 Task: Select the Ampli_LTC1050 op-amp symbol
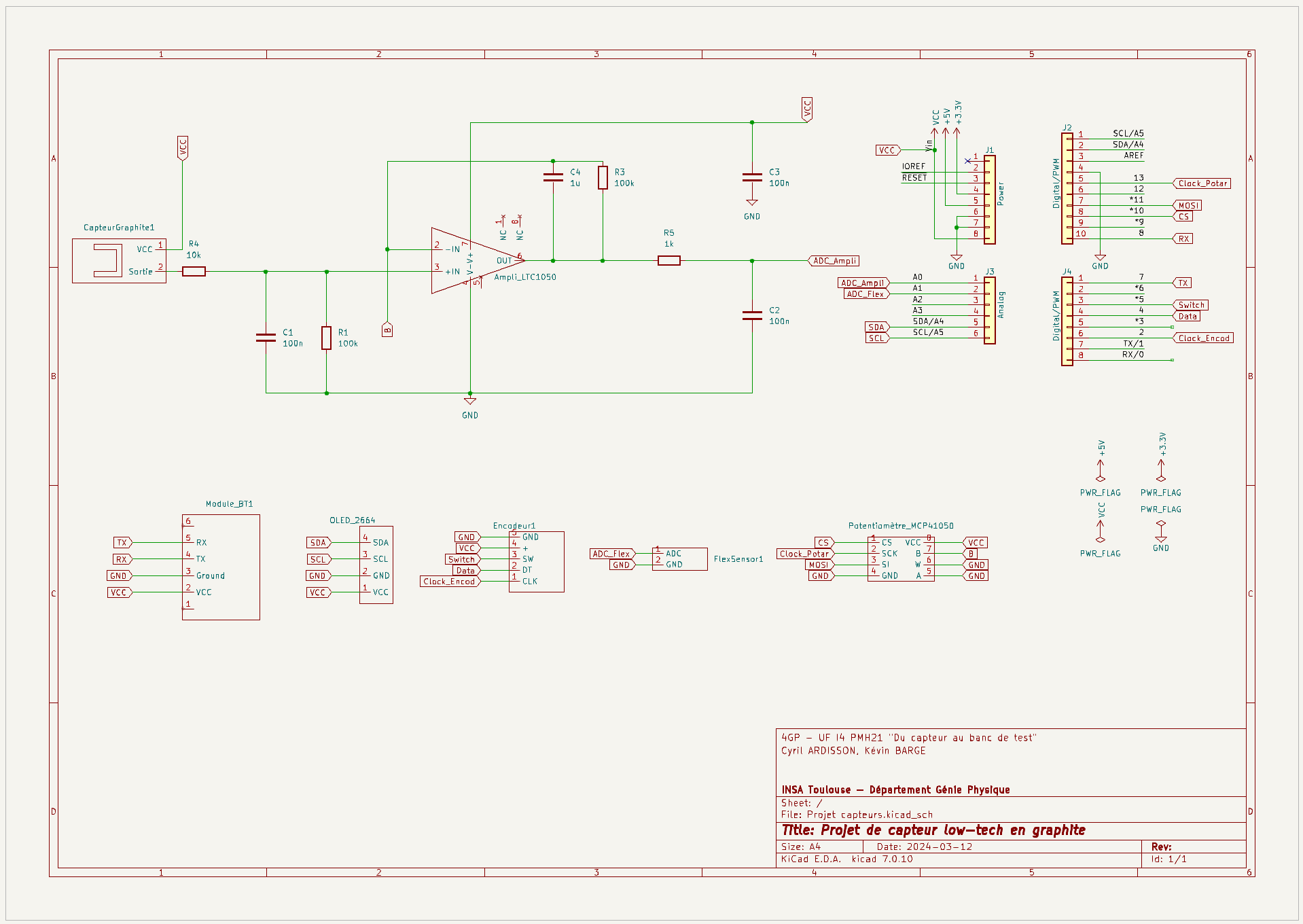click(477, 261)
